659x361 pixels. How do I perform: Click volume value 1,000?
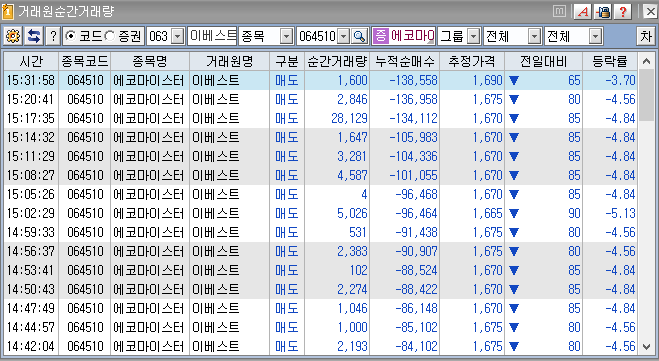coord(352,327)
